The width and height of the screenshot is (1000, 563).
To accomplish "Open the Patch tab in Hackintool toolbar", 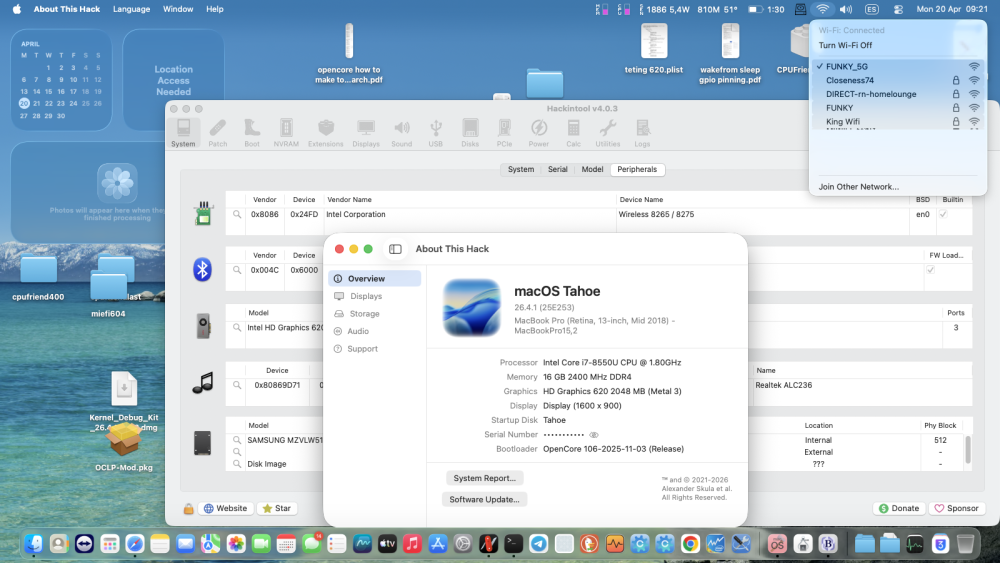I will [217, 133].
